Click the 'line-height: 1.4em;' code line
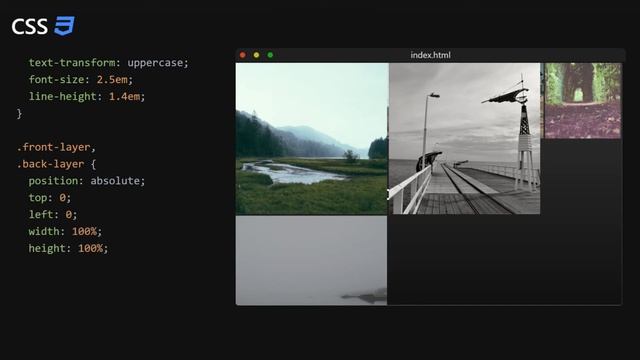Viewport: 640px width, 360px height. point(87,97)
